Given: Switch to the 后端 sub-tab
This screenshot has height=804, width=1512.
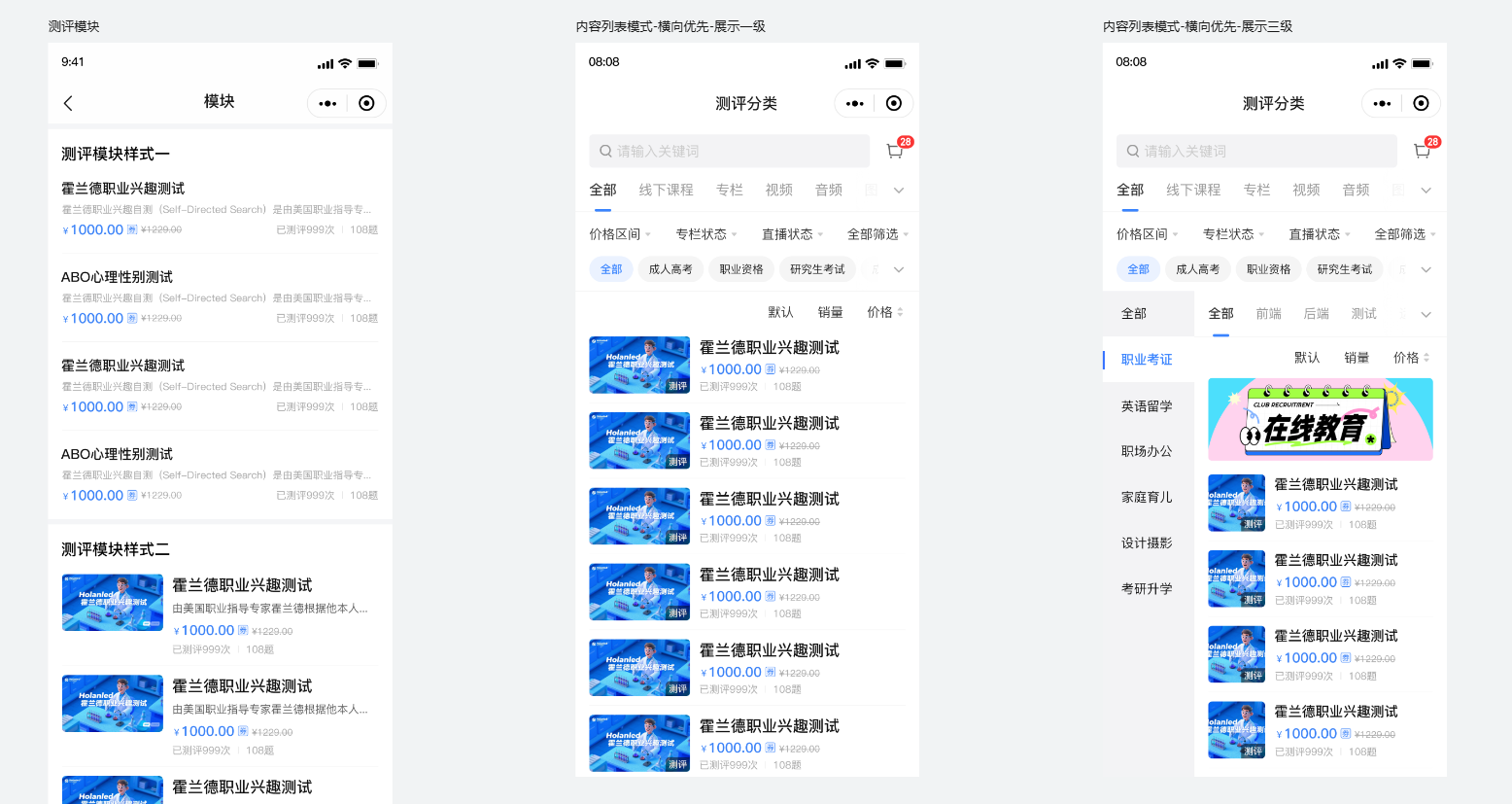Looking at the screenshot, I should 1317,313.
